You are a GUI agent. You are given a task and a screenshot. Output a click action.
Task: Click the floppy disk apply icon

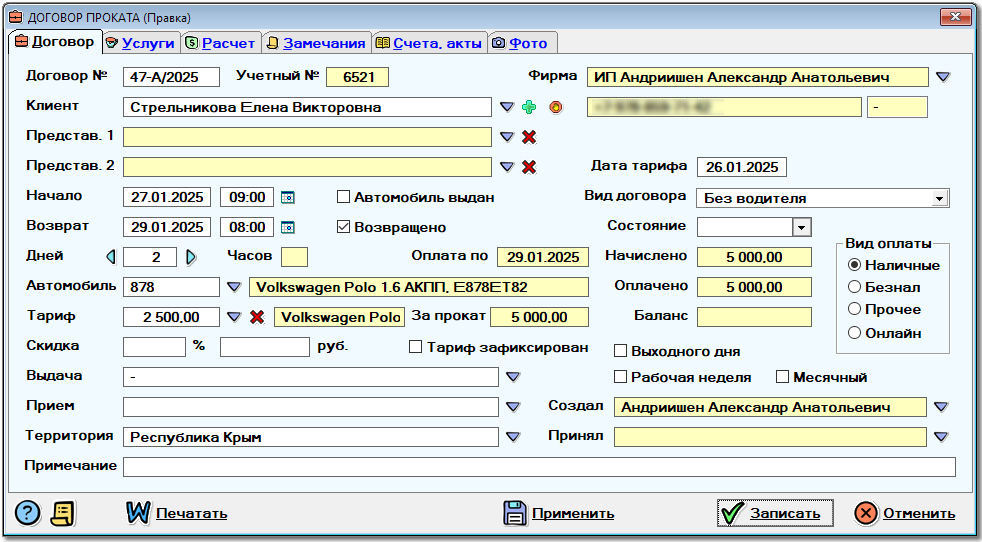point(515,513)
